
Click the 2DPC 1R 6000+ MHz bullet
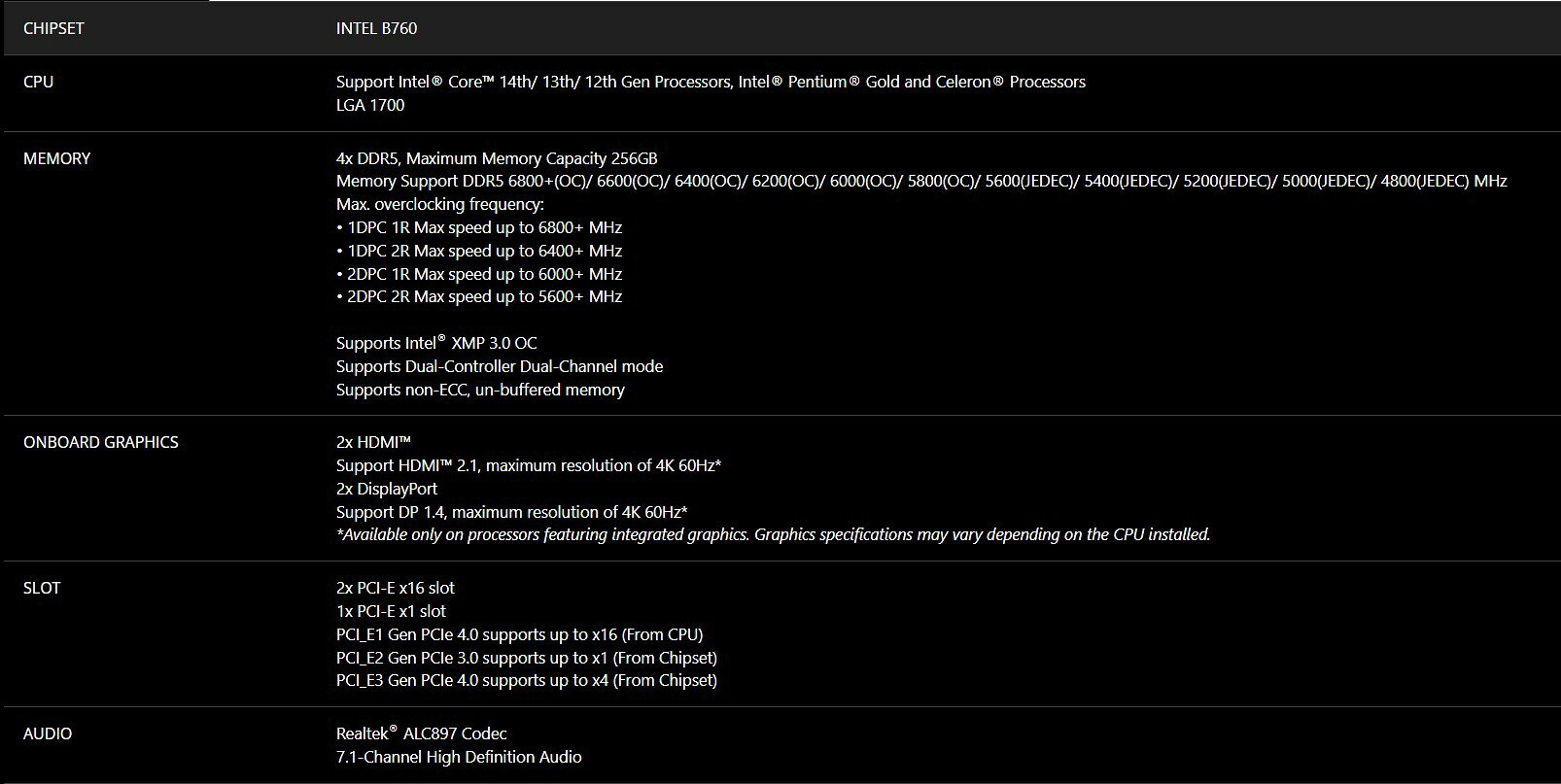click(479, 274)
